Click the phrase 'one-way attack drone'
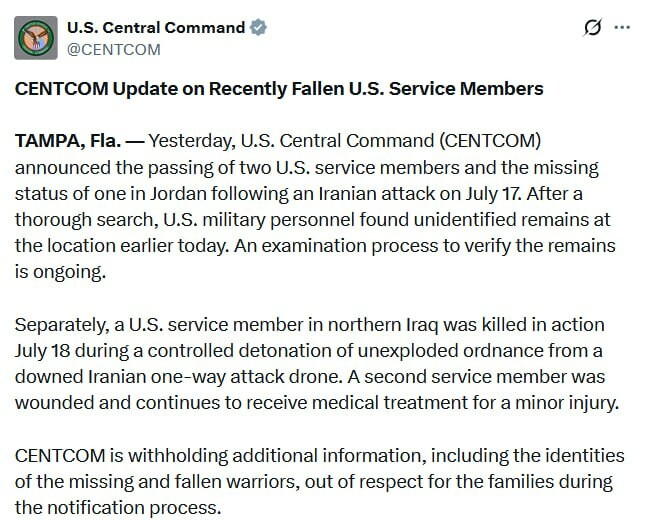648x521 pixels. [x=246, y=377]
